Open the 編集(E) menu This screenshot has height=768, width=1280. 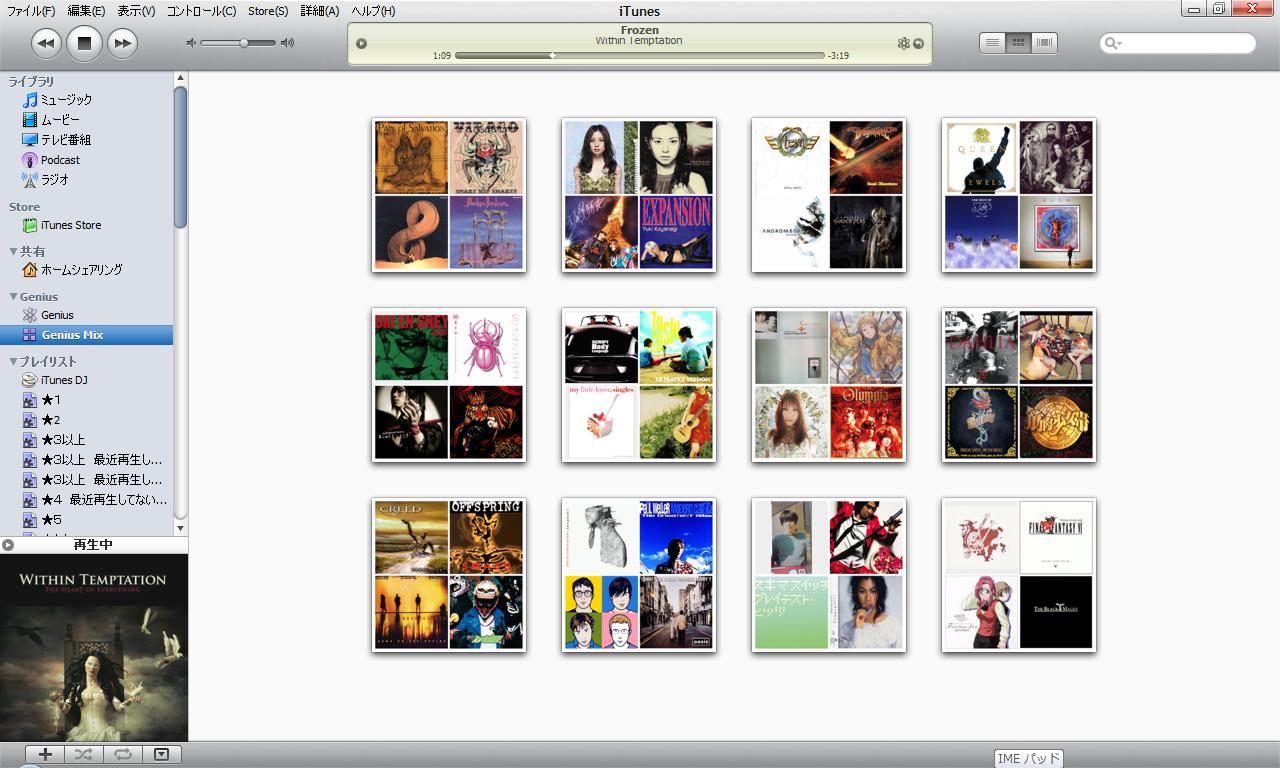click(x=86, y=11)
